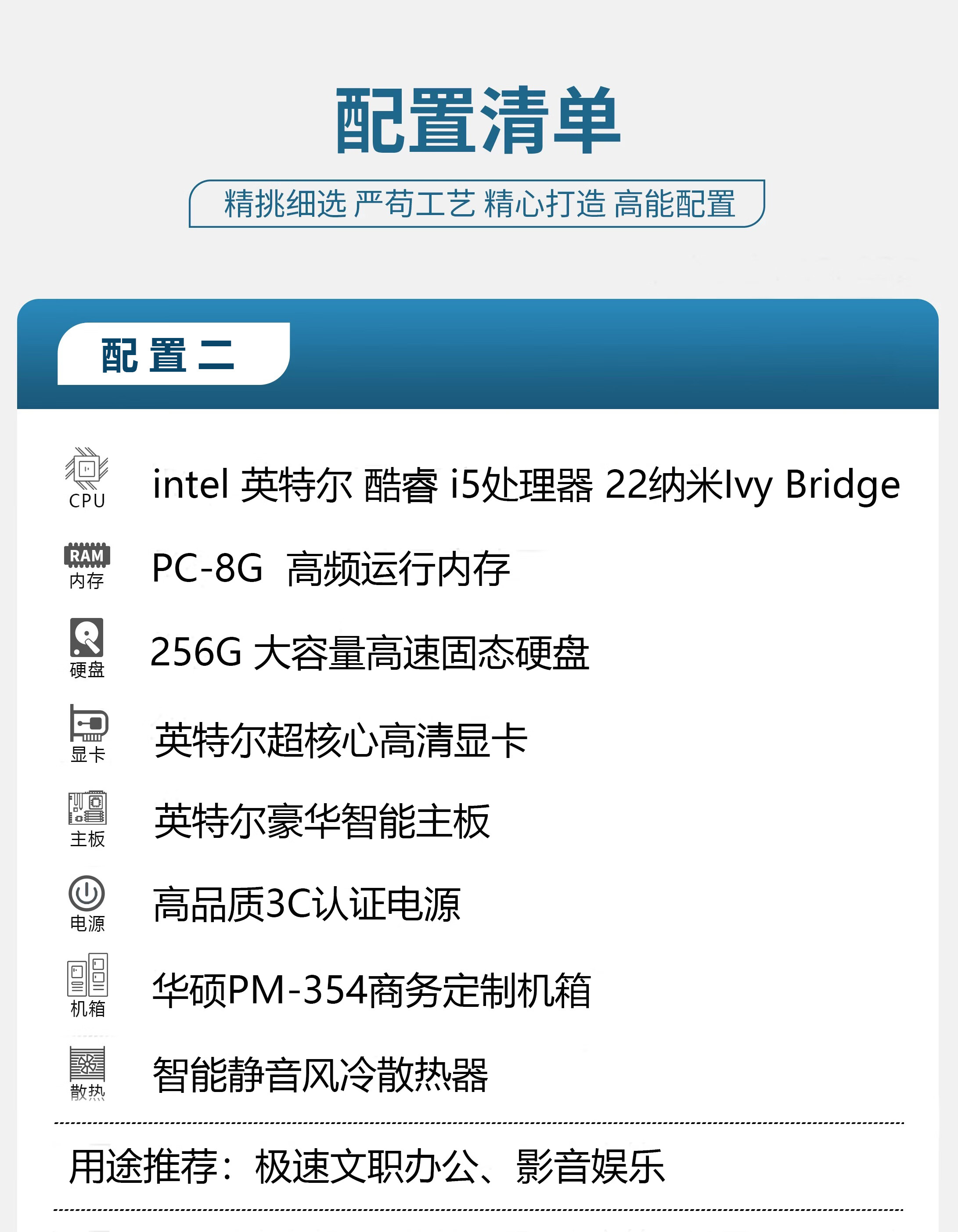
Task: Click the graphics card icon
Action: (x=89, y=723)
